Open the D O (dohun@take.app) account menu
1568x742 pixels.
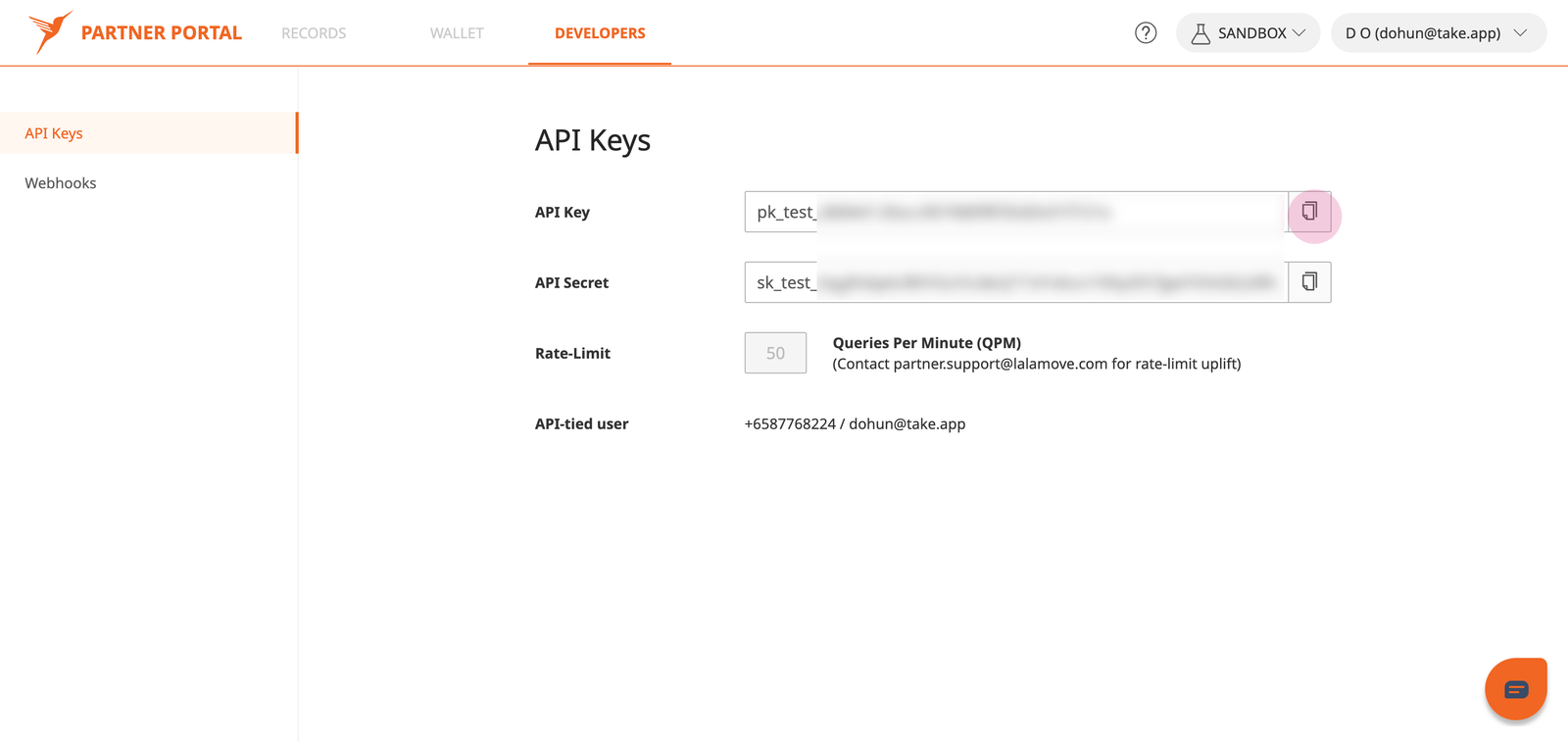(x=1439, y=33)
